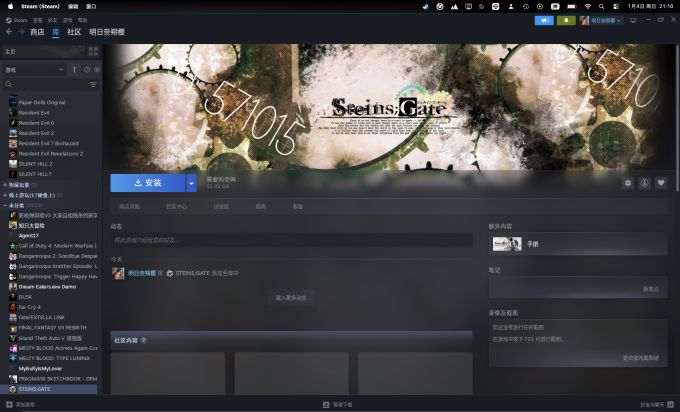This screenshot has width=680, height=412.
Task: Click the Wi-Fi status icon
Action: [x=588, y=7]
